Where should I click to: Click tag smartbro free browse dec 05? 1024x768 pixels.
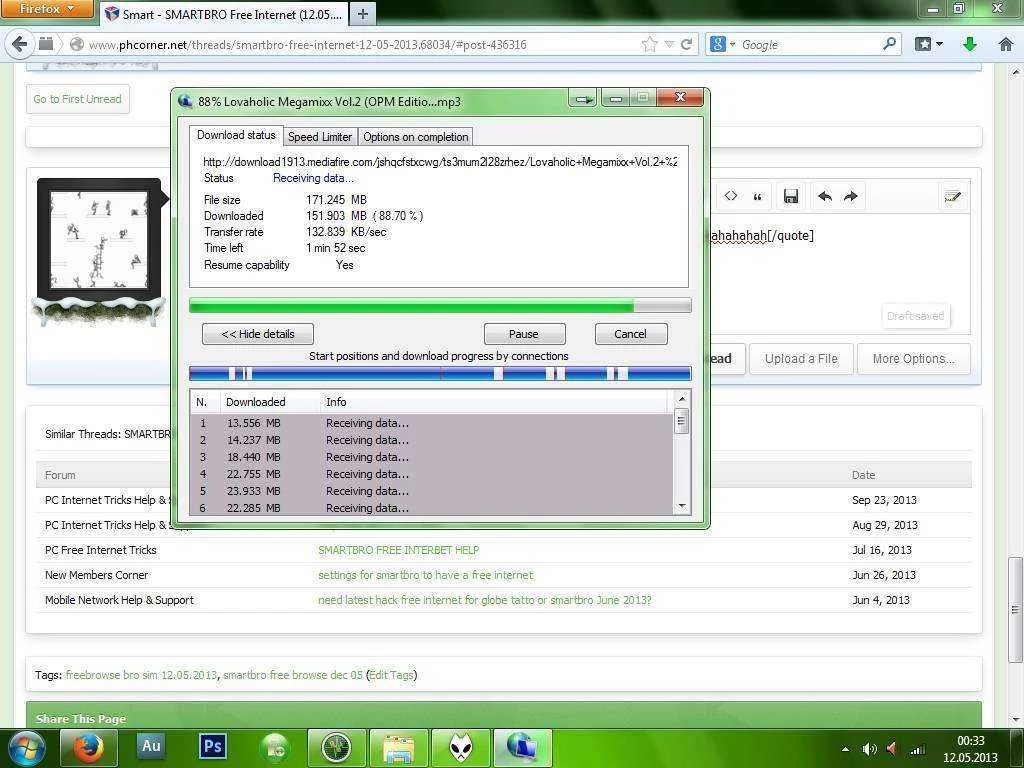pyautogui.click(x=293, y=675)
